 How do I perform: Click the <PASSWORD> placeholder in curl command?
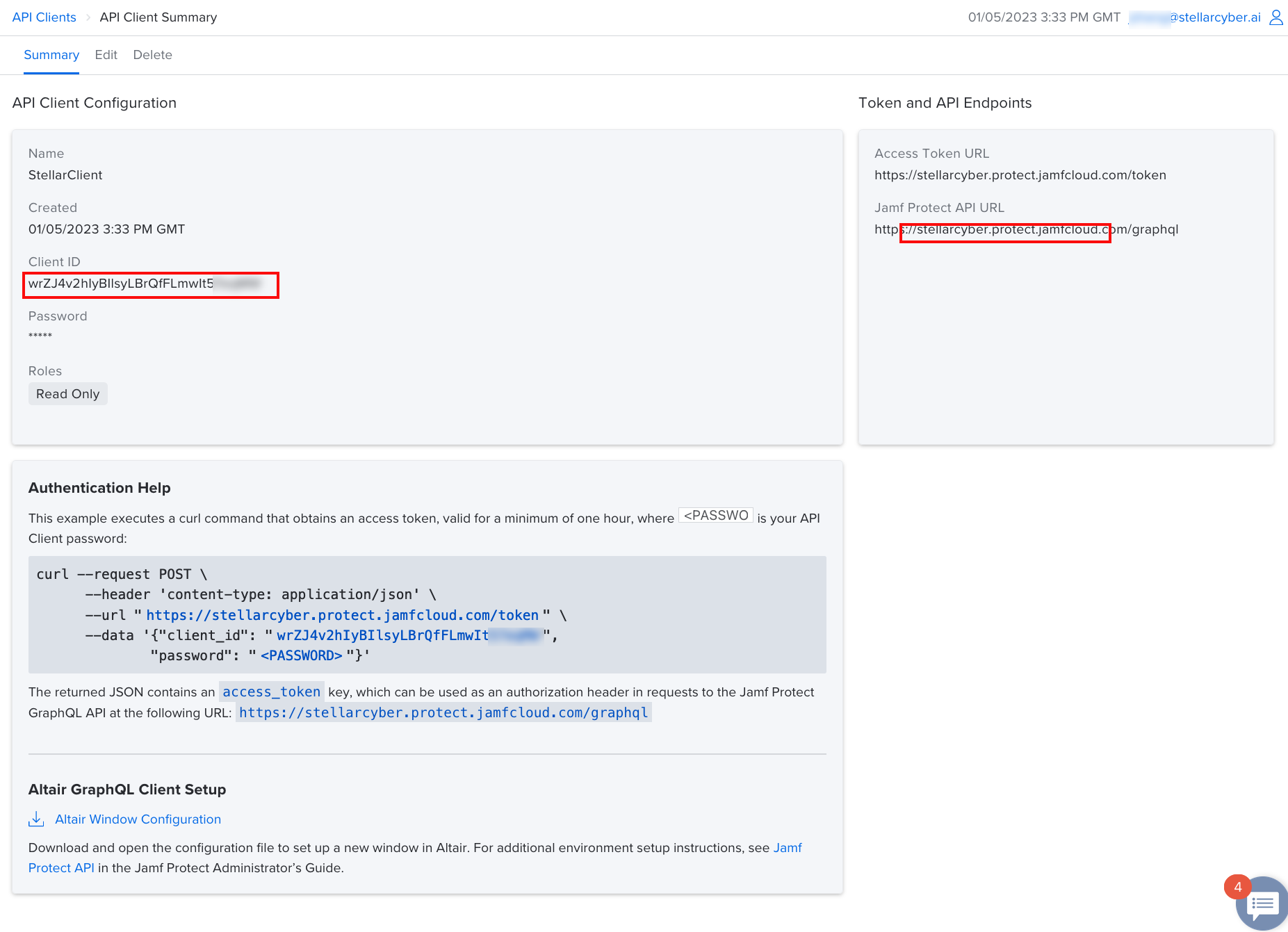301,655
